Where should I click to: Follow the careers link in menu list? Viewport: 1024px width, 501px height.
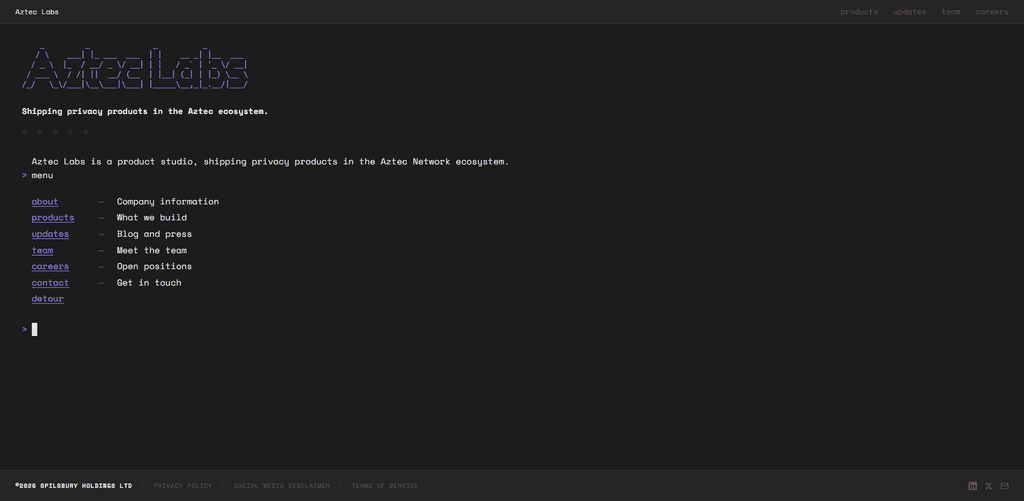tap(50, 266)
